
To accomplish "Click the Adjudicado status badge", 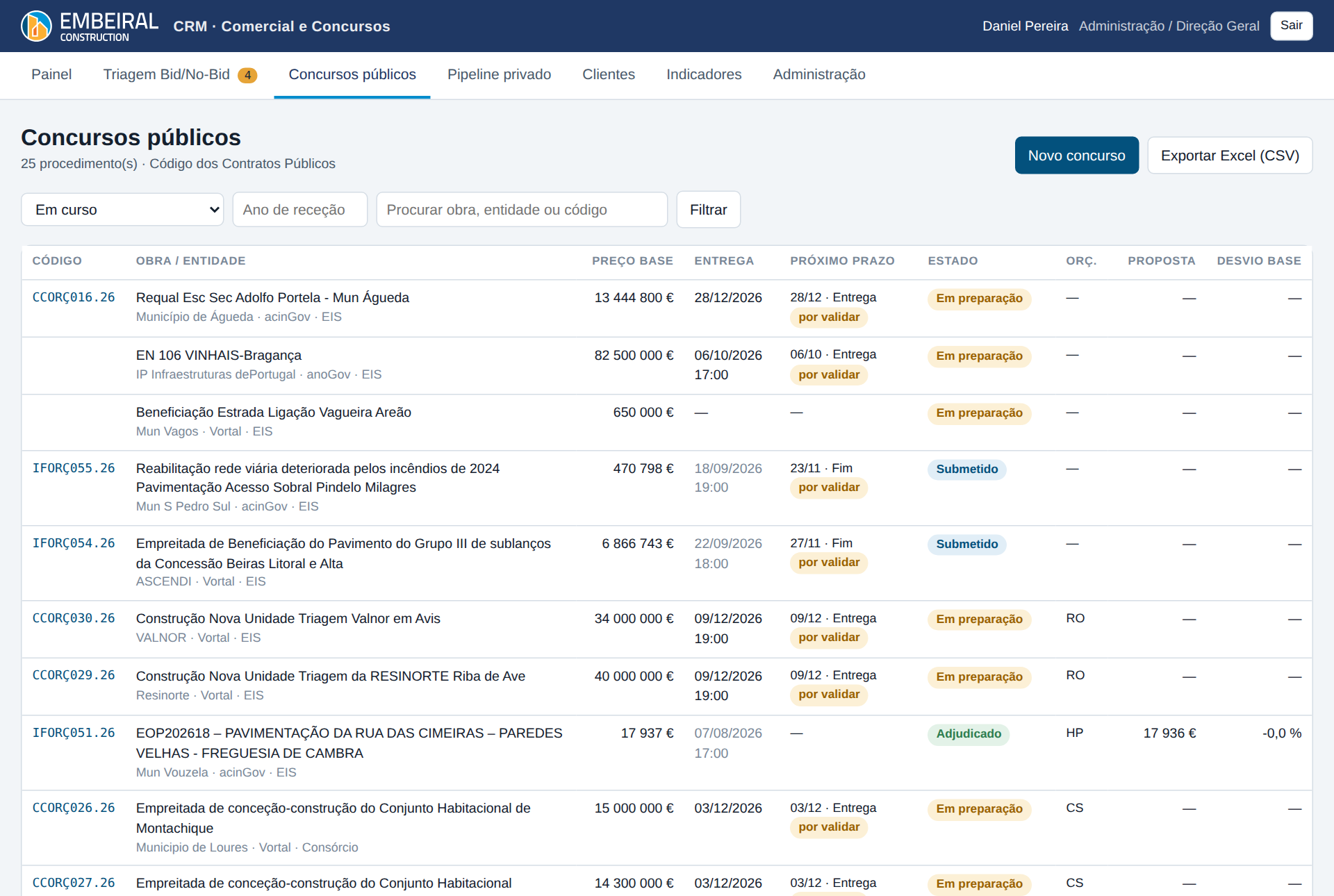I will (x=969, y=734).
